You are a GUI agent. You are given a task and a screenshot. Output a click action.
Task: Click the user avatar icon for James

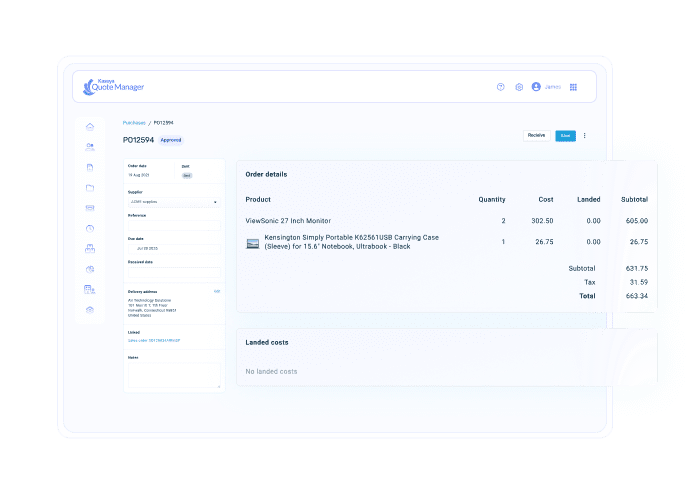coord(537,87)
